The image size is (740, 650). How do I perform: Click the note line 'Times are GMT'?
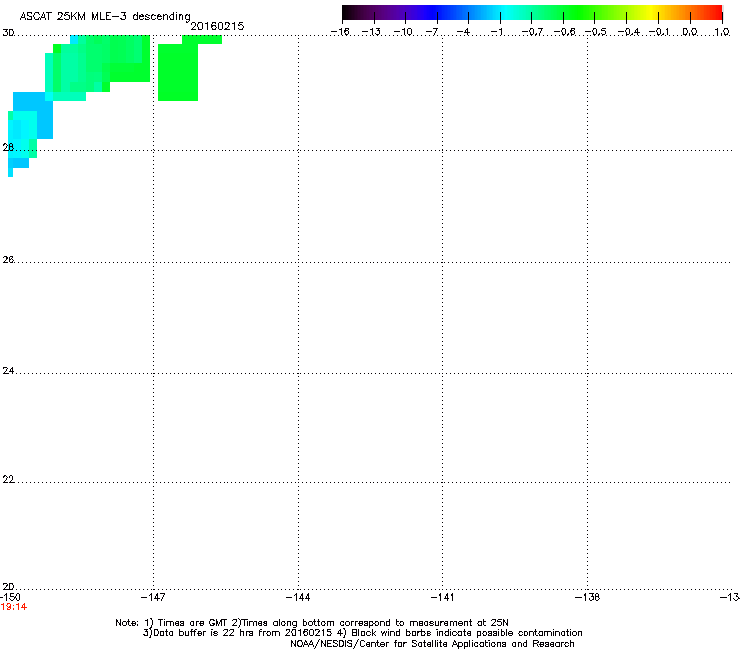312,623
